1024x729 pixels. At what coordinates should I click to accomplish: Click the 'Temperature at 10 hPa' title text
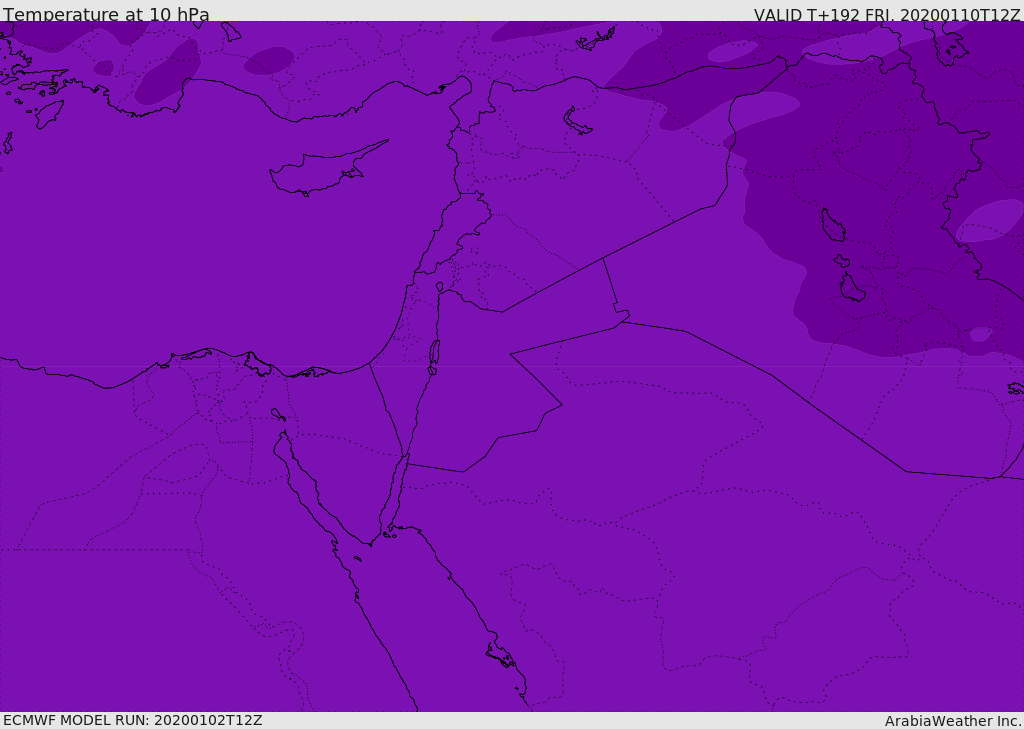pyautogui.click(x=106, y=14)
